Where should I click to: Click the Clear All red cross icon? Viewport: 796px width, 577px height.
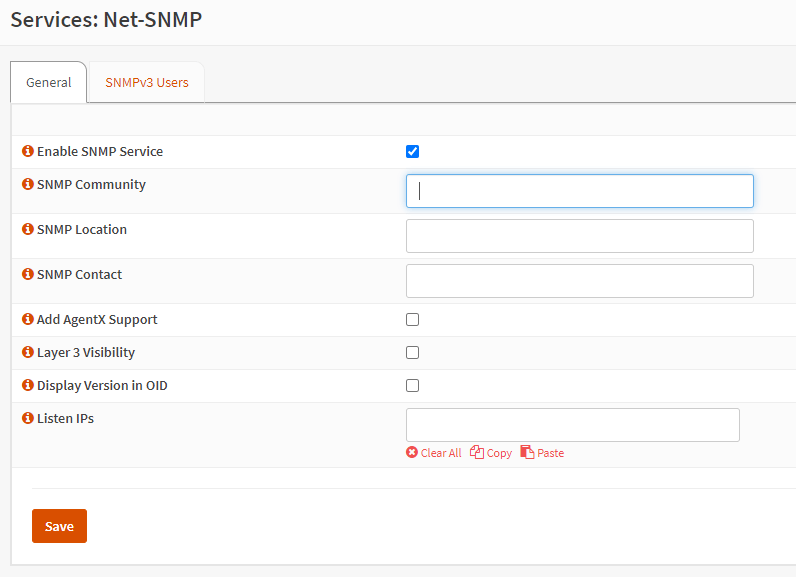(x=412, y=452)
